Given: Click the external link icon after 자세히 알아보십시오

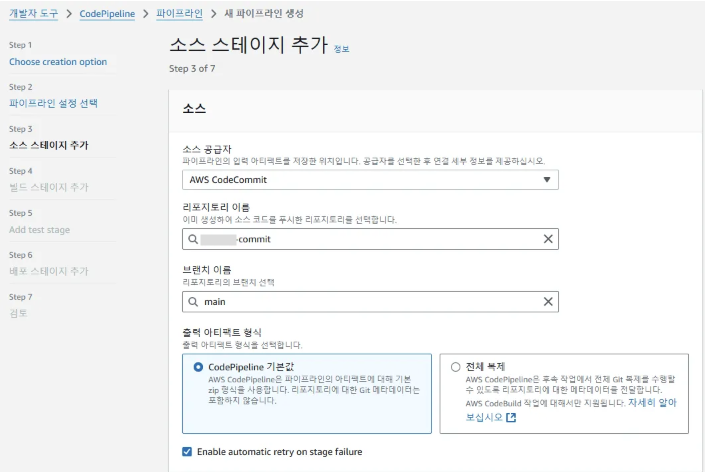Looking at the screenshot, I should 511,417.
